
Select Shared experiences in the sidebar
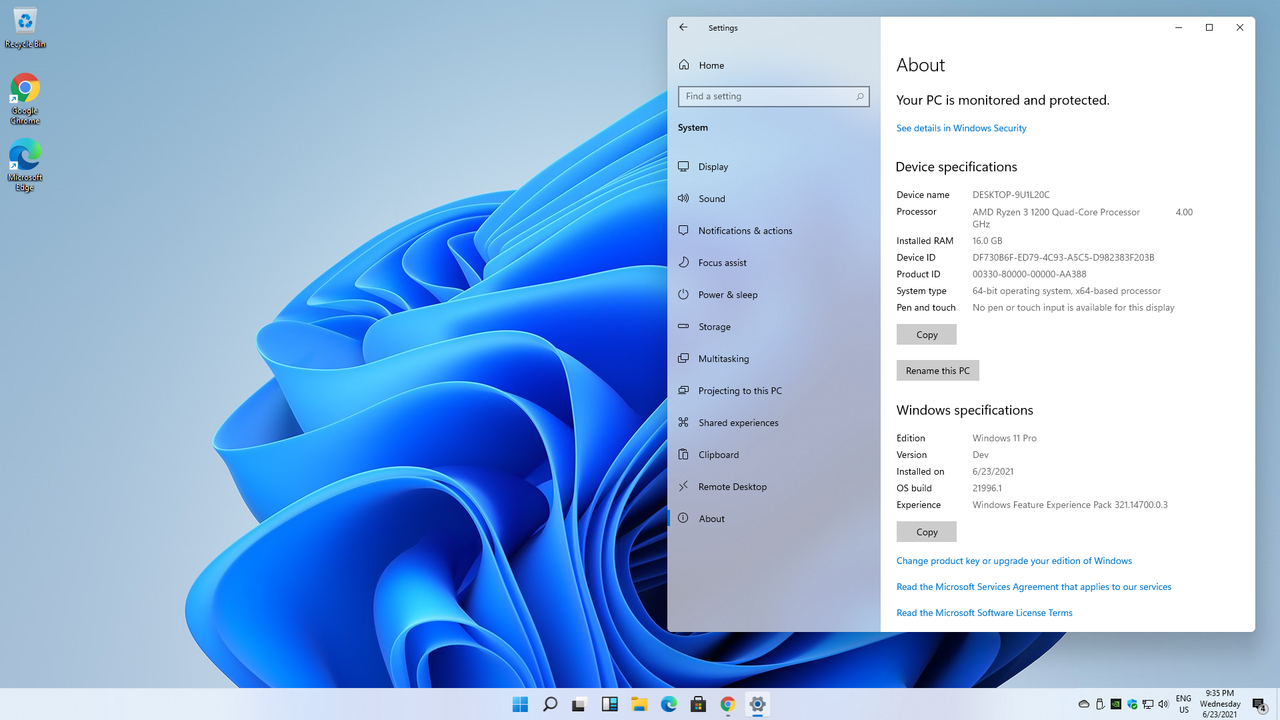click(774, 423)
